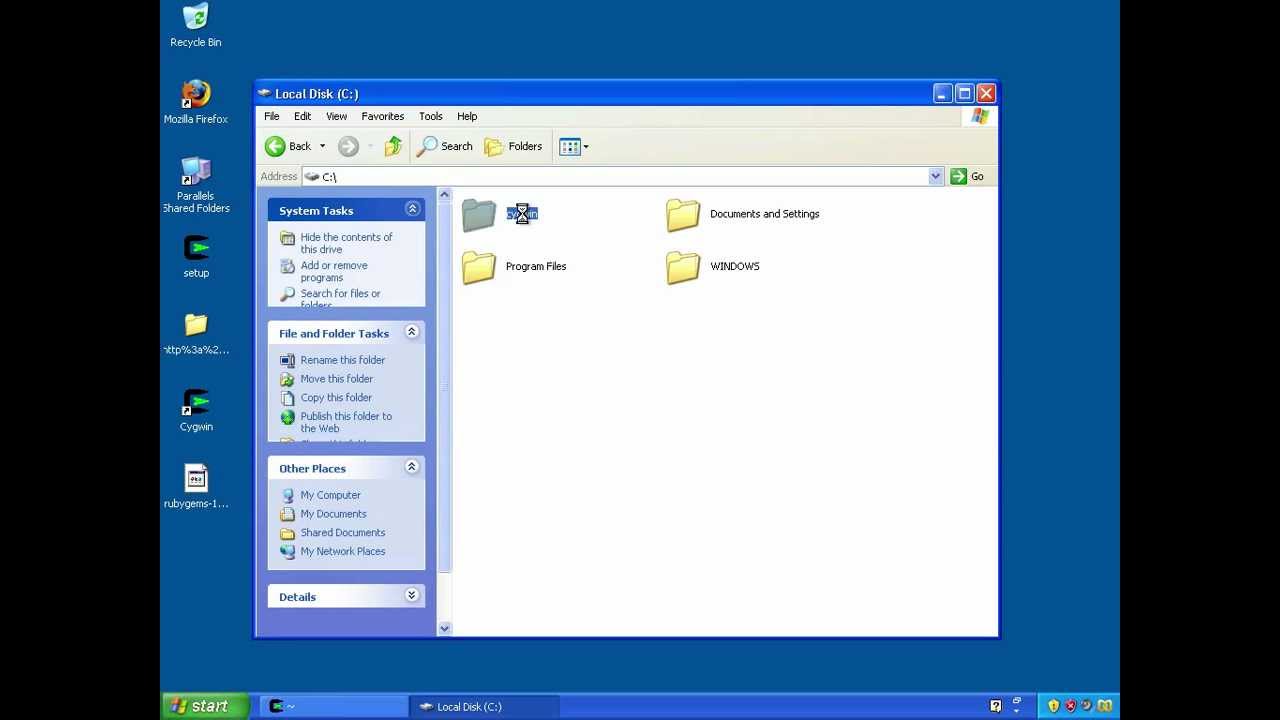
Task: Click the help question mark tray icon
Action: tap(995, 706)
